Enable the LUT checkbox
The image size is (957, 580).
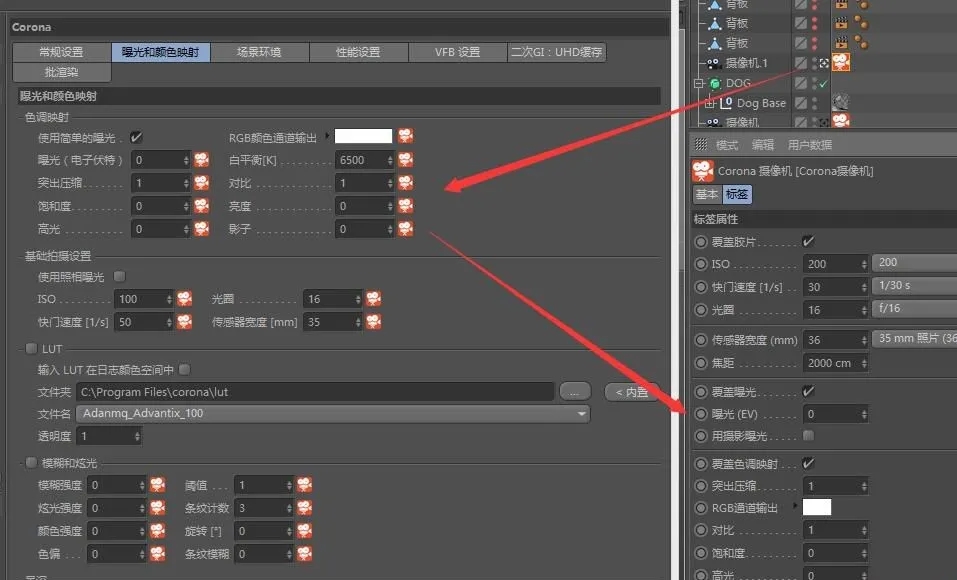[31, 349]
